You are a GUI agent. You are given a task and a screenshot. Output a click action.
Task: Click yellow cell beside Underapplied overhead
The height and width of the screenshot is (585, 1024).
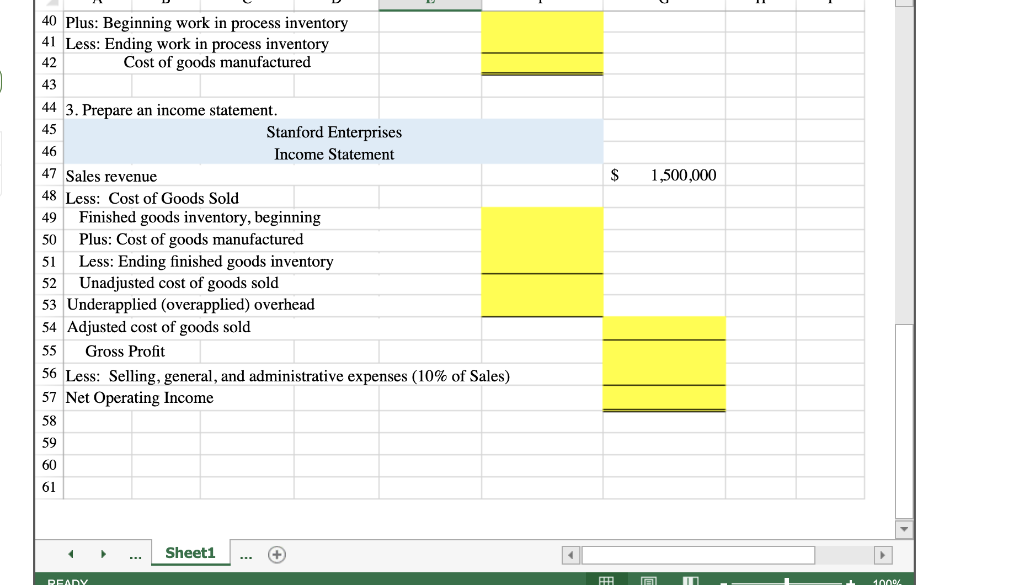point(542,304)
